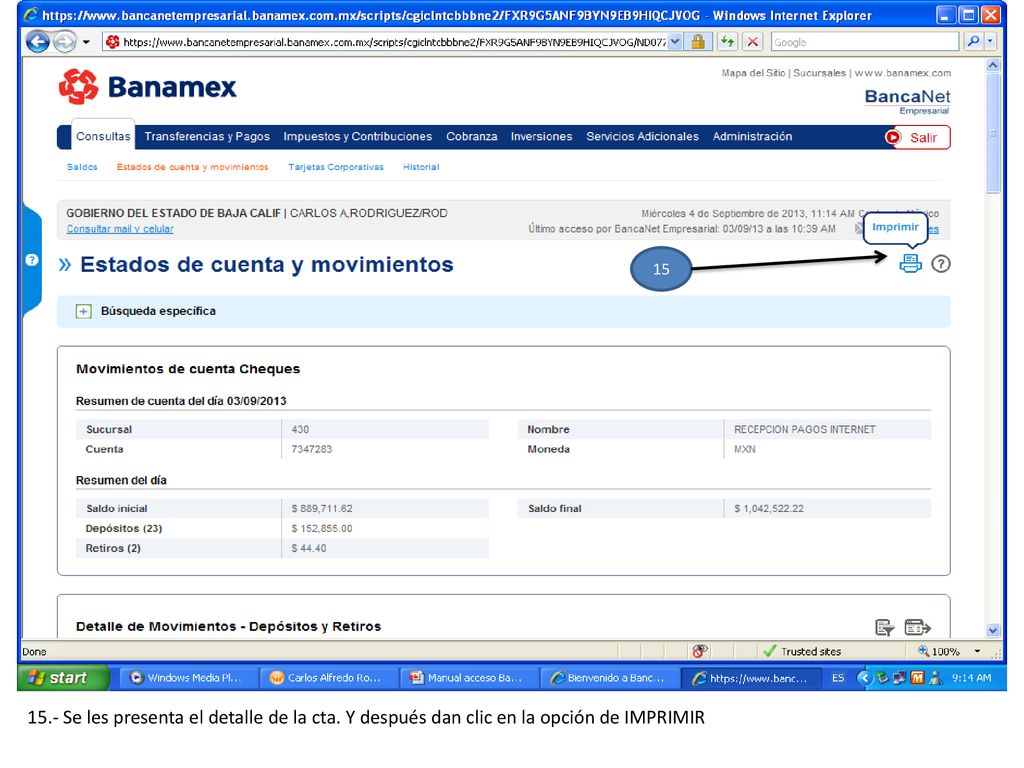1024x768 pixels.
Task: Click the search magnifier button
Action: (973, 42)
